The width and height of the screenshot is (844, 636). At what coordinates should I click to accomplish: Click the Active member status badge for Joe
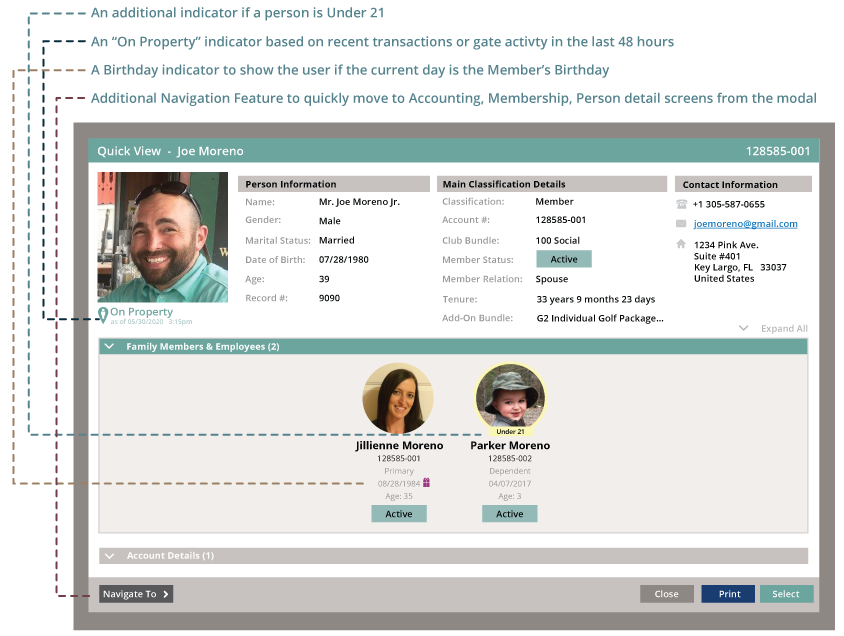click(x=564, y=259)
